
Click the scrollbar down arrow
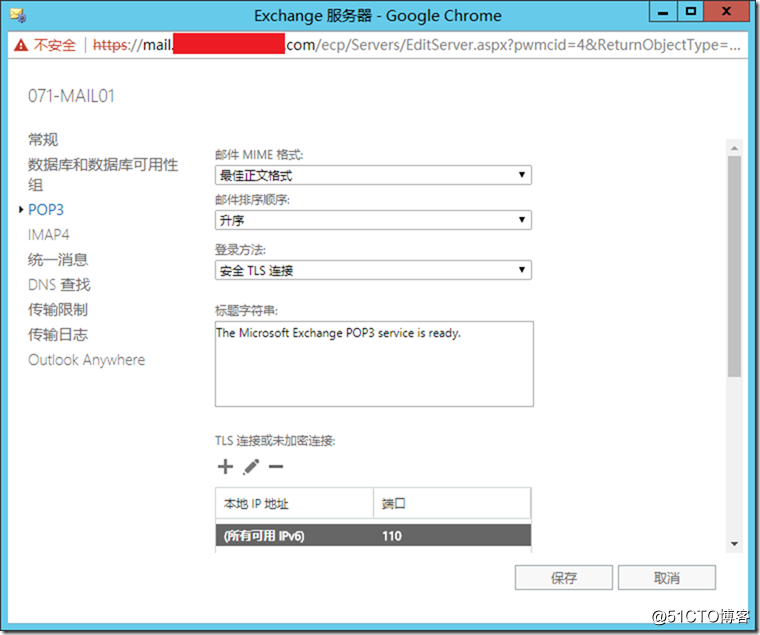[734, 544]
